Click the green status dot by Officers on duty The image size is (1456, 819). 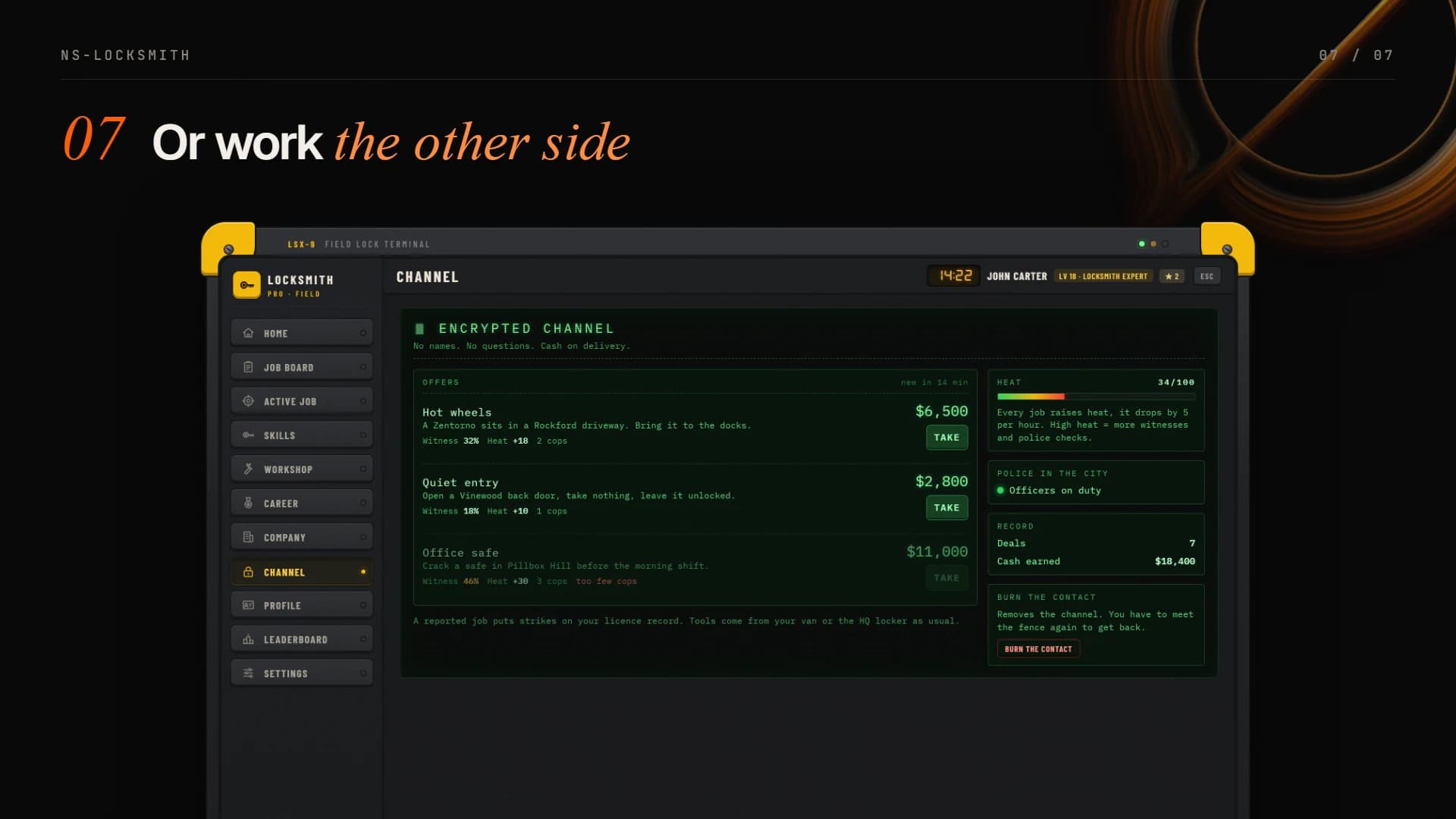pyautogui.click(x=1000, y=491)
